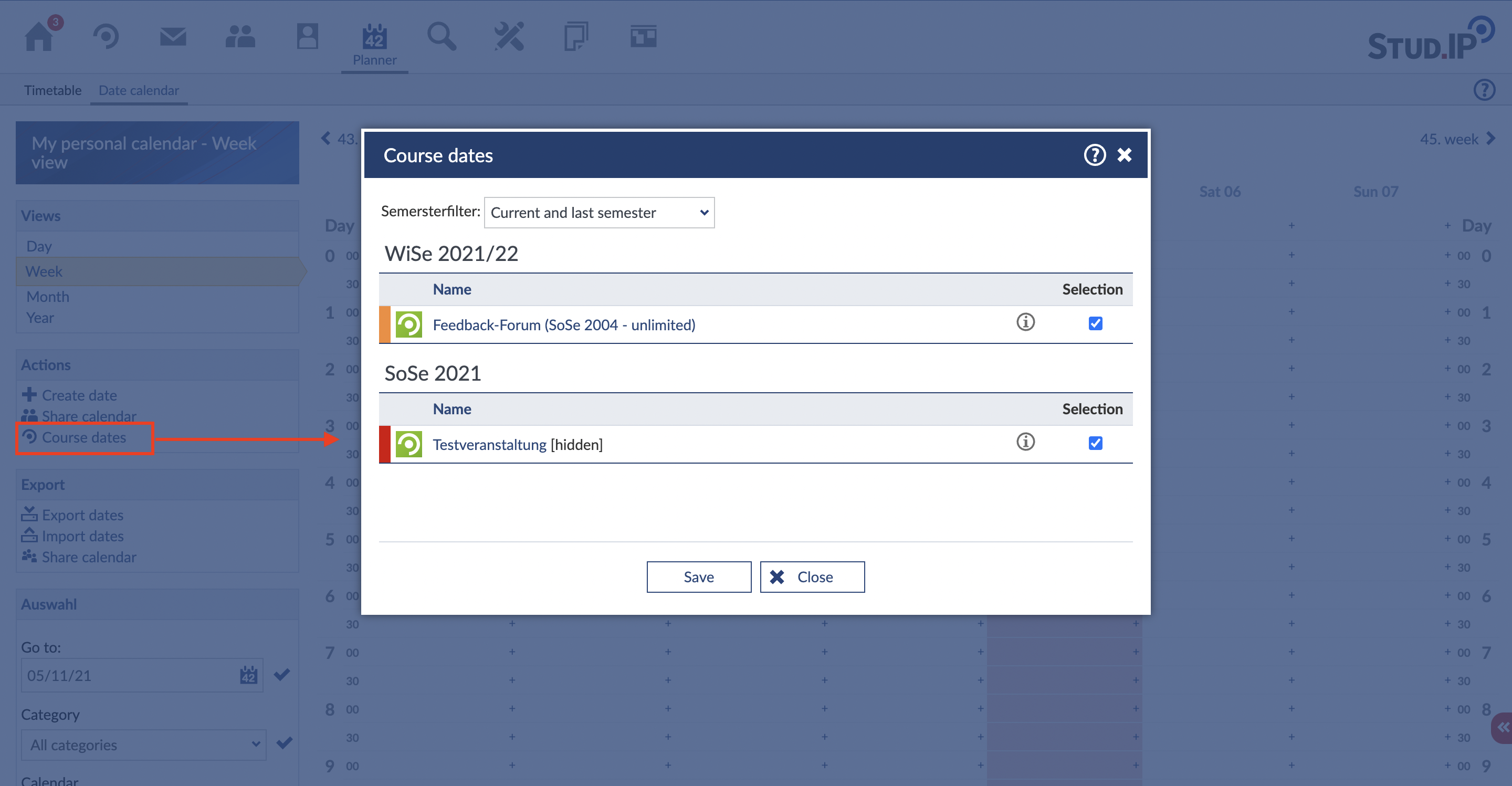Open info icon for Feedback-Forum course
The width and height of the screenshot is (1512, 786).
point(1025,322)
